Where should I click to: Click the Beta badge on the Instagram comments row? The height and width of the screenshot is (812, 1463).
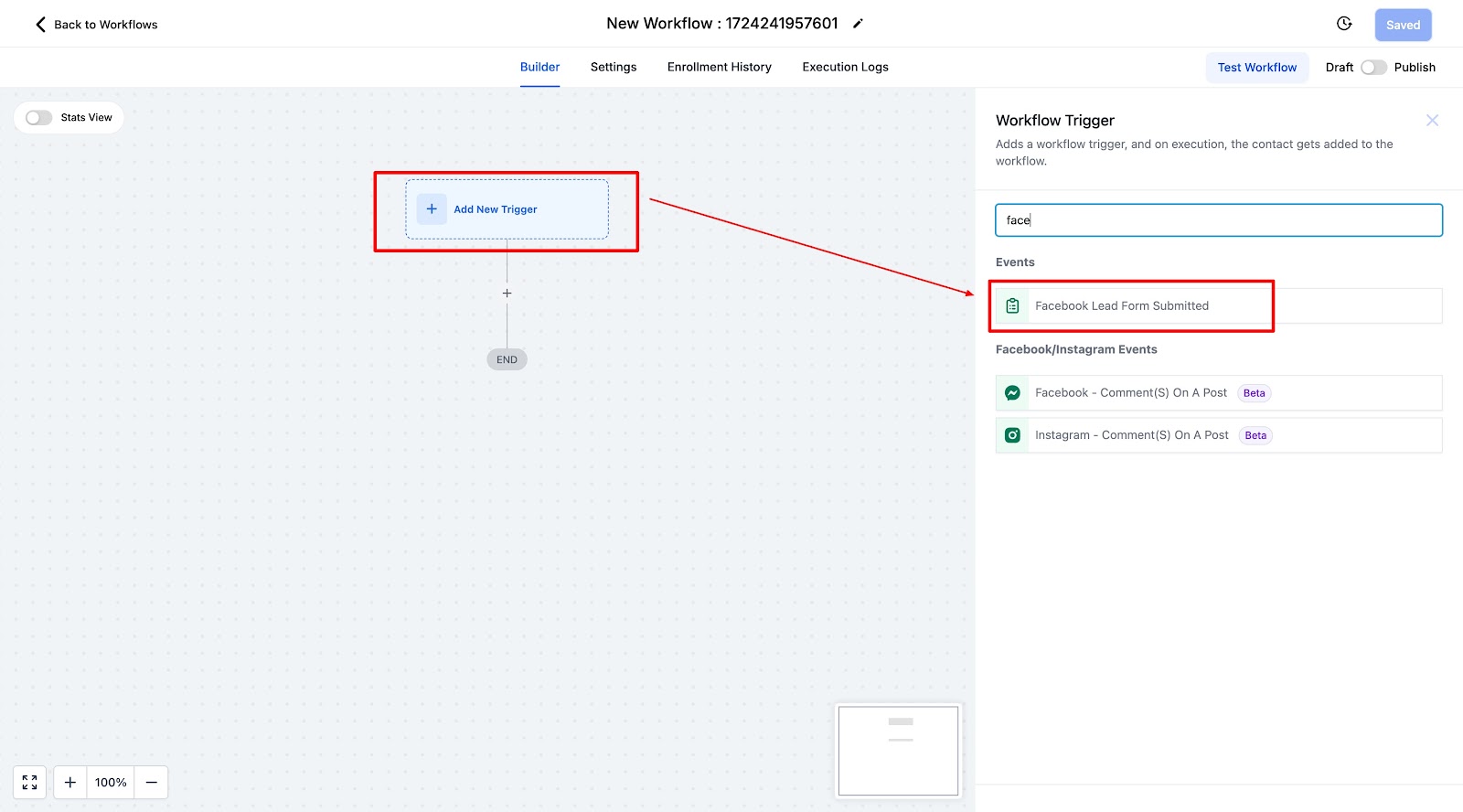pos(1255,435)
